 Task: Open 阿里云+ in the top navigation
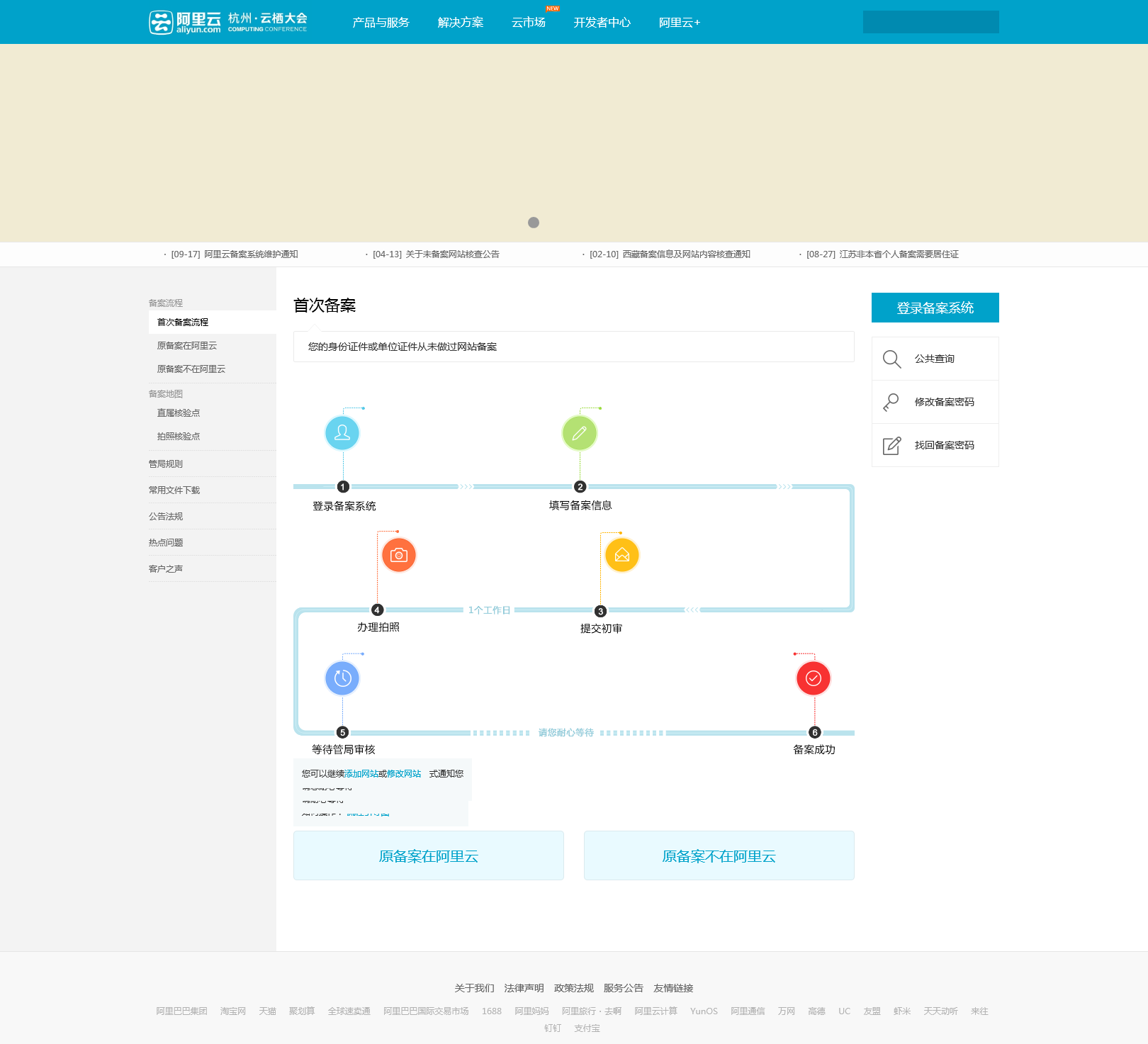pyautogui.click(x=680, y=23)
